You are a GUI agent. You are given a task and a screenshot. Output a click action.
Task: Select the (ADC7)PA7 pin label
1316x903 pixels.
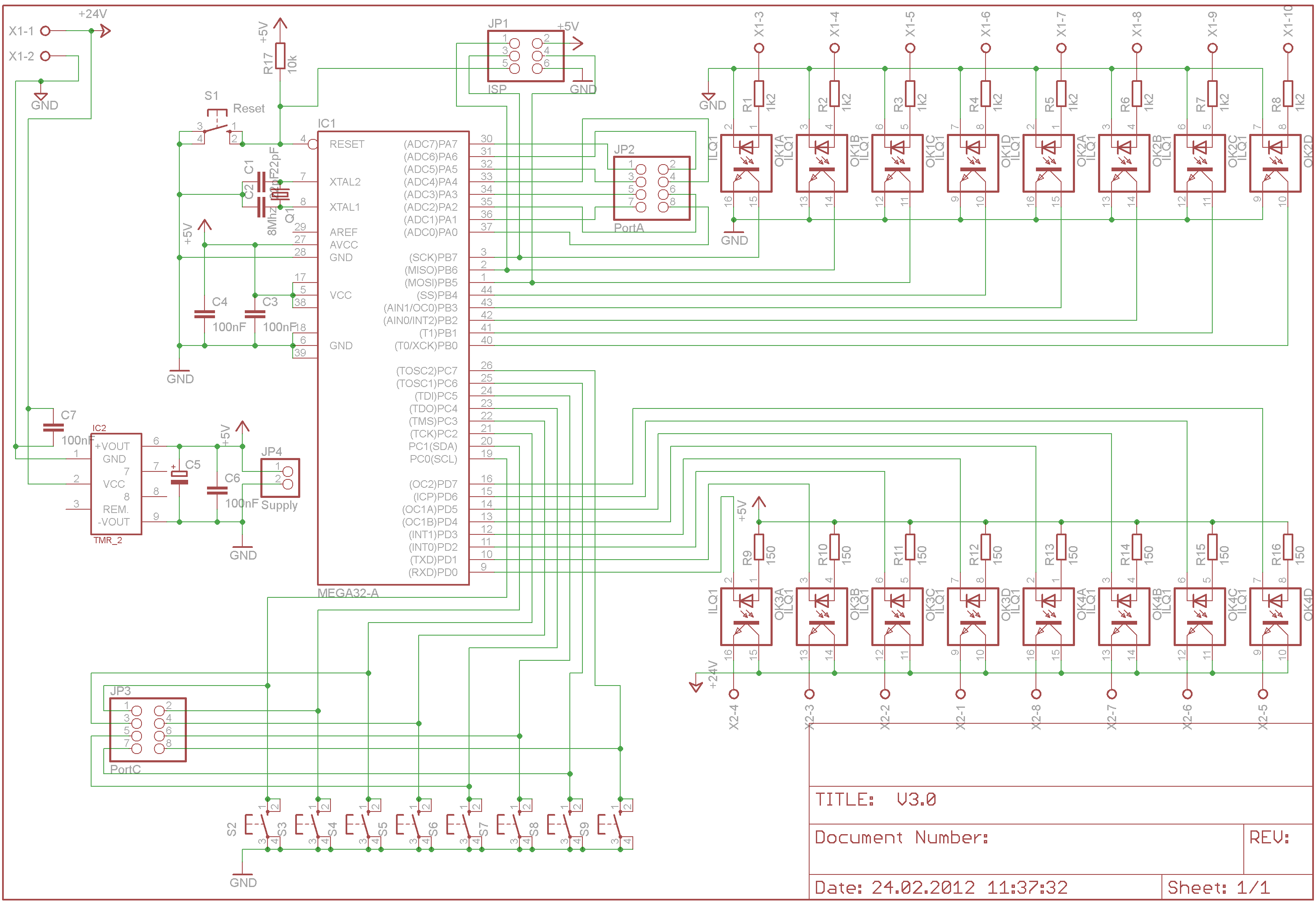coord(430,144)
